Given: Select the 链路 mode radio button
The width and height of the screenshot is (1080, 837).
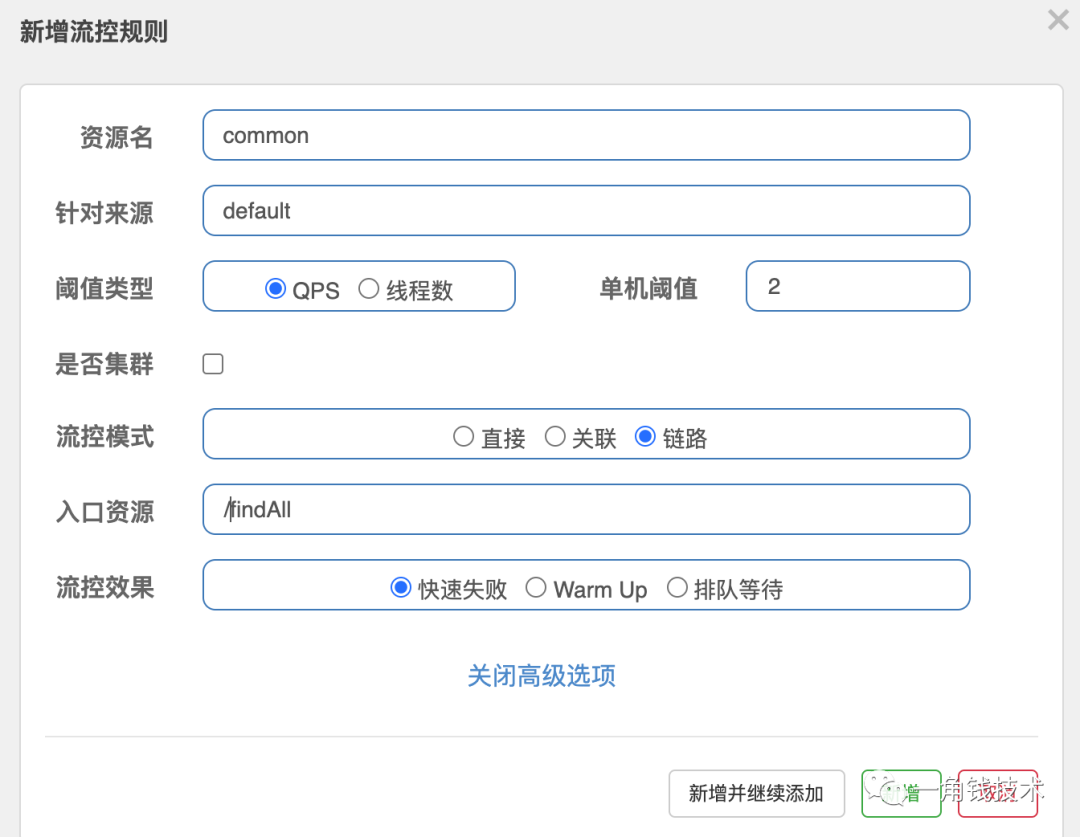Looking at the screenshot, I should (x=645, y=437).
